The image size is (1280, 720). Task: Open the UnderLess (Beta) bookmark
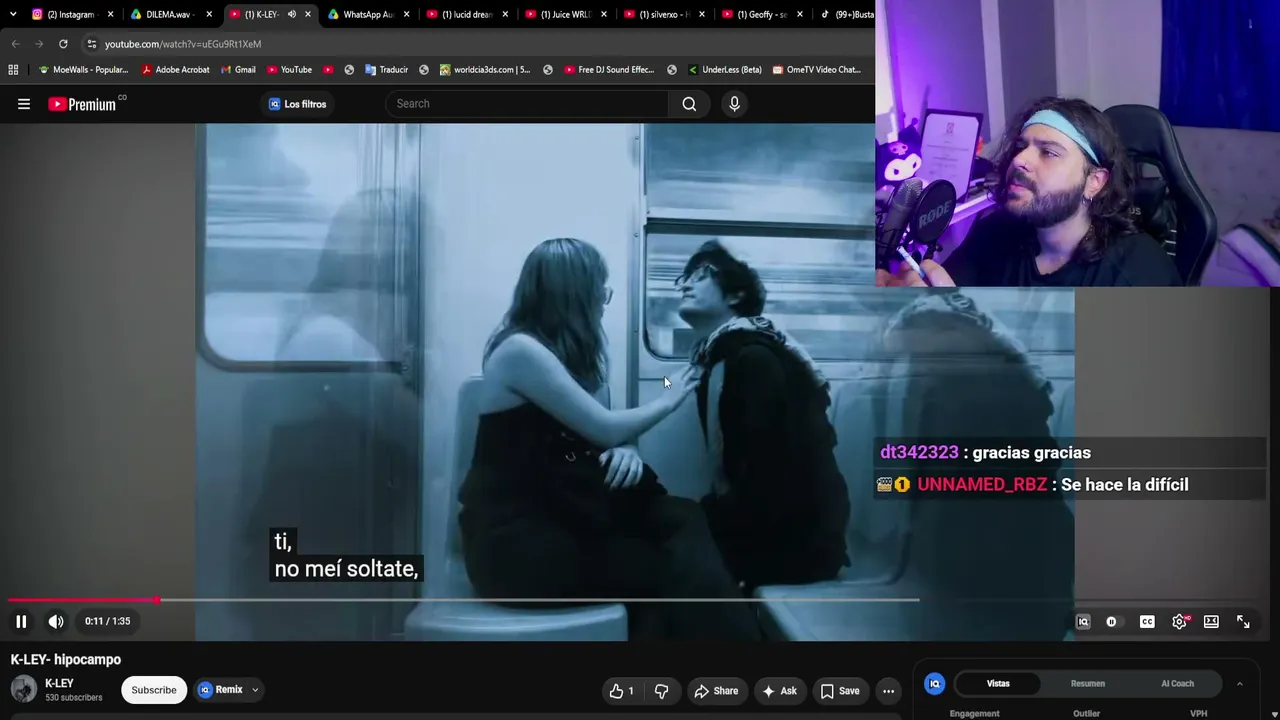click(x=725, y=70)
